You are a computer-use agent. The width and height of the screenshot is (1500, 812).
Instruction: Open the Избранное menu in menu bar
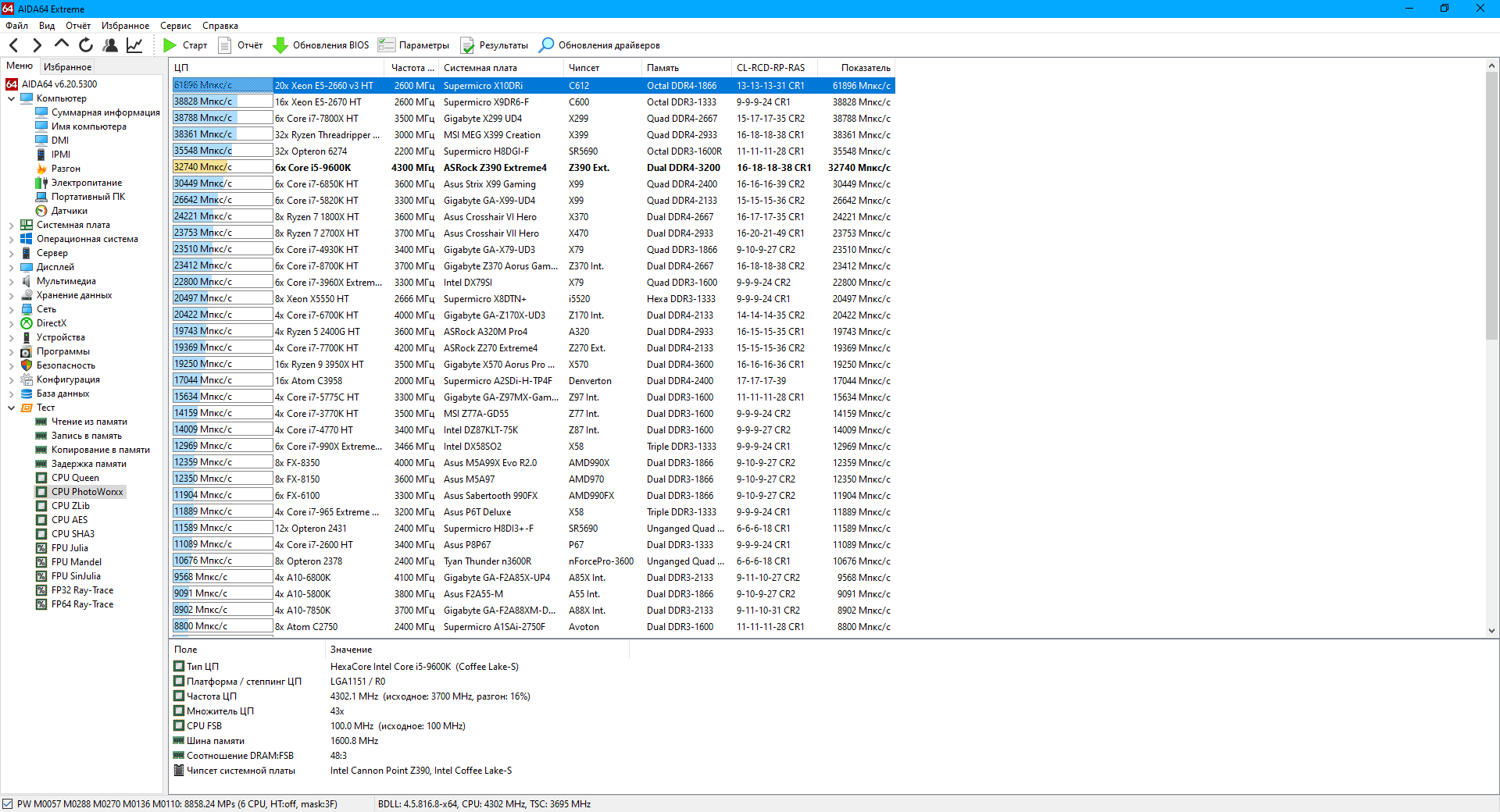[x=125, y=26]
